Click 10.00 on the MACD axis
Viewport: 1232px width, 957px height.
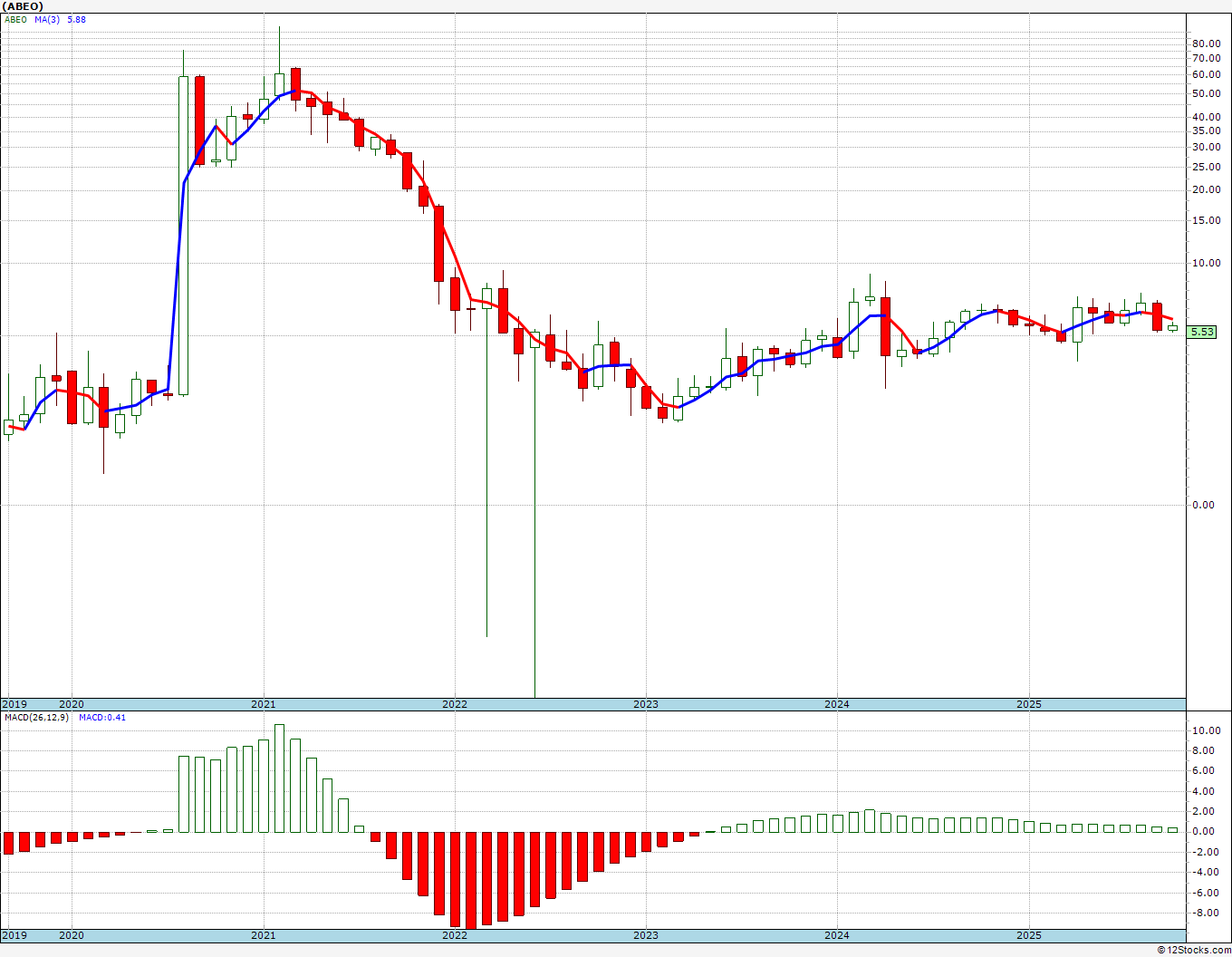pos(1205,730)
